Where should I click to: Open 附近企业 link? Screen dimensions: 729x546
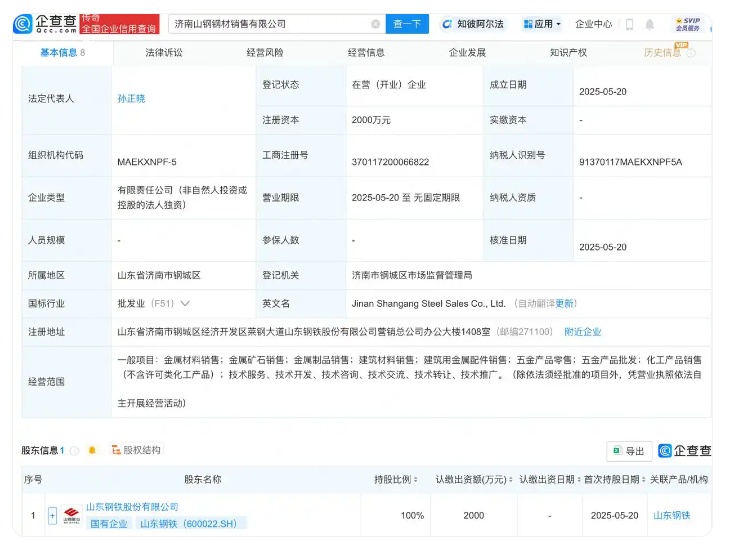583,332
